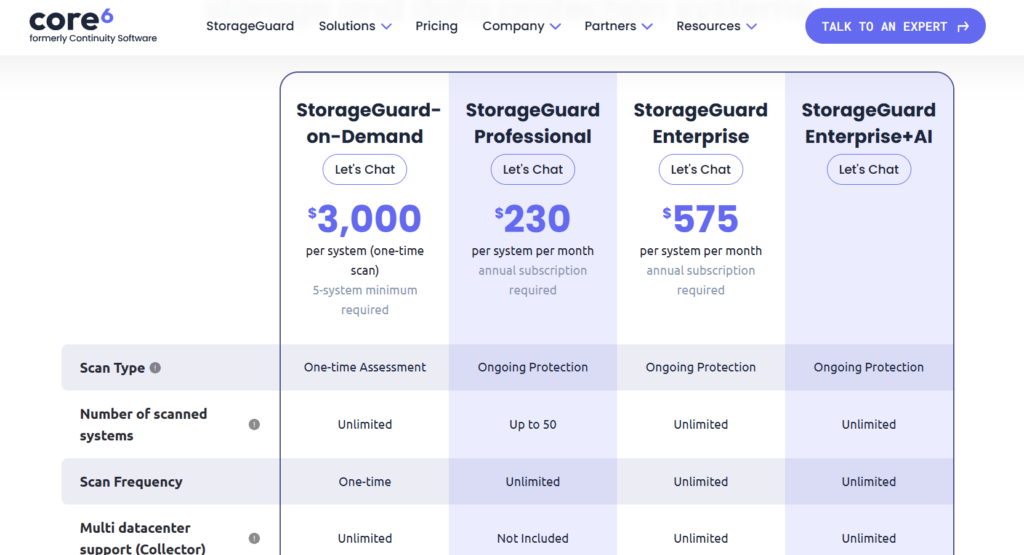This screenshot has width=1024, height=555.
Task: Click the 'Multi datacenter support (Collector)' label
Action: [142, 538]
